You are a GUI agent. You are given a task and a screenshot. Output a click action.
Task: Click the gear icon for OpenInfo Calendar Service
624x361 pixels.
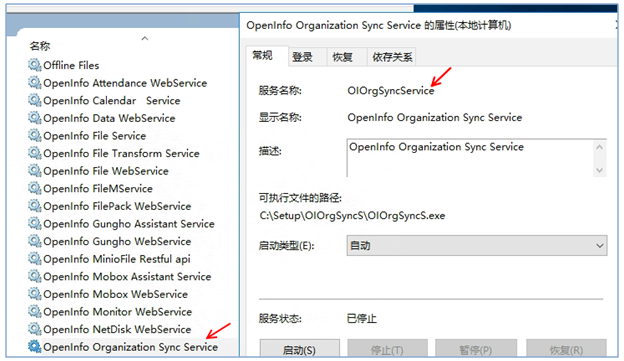click(35, 100)
